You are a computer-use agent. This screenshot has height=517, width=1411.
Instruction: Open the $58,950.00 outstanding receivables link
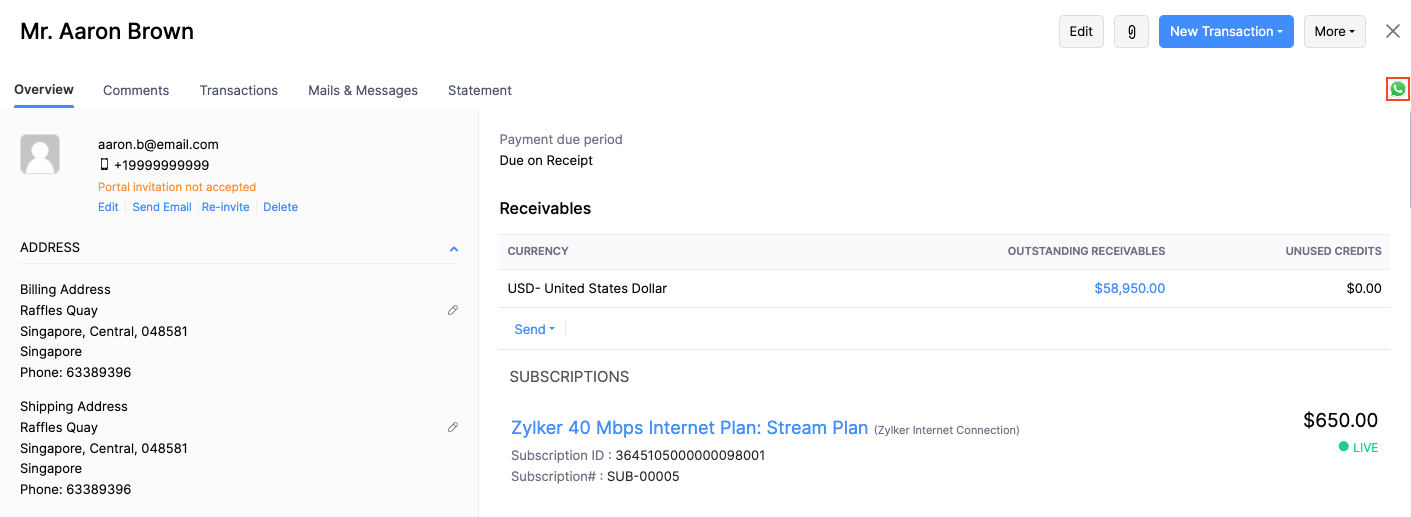(1129, 288)
